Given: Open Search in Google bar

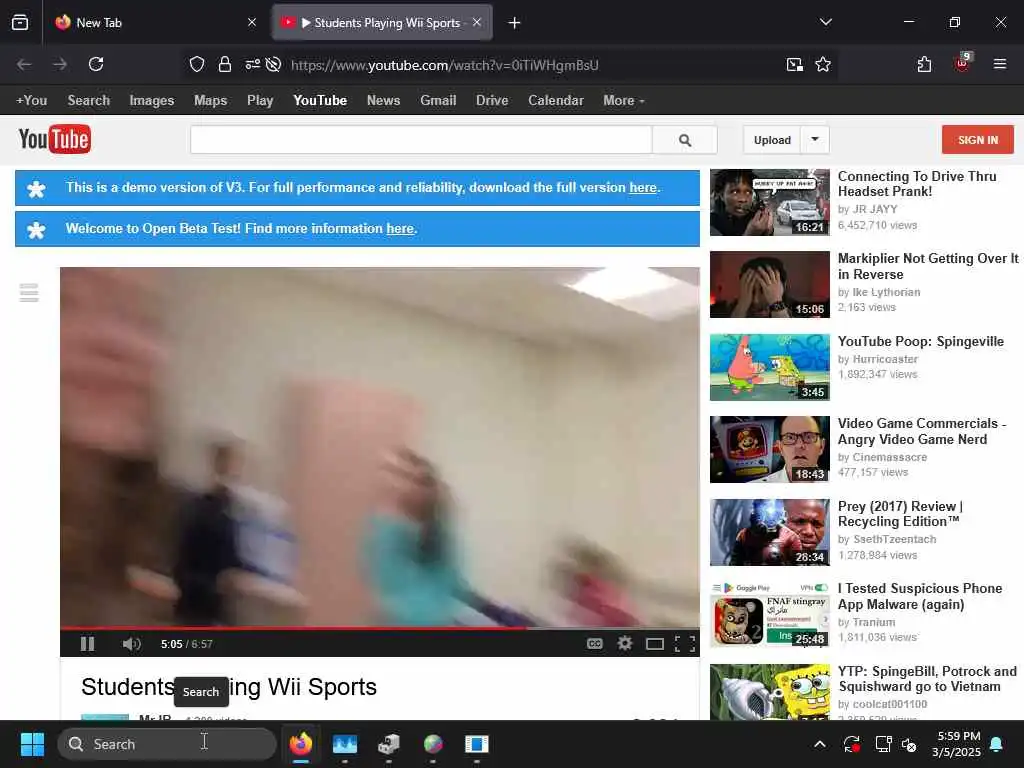Looking at the screenshot, I should tap(89, 101).
